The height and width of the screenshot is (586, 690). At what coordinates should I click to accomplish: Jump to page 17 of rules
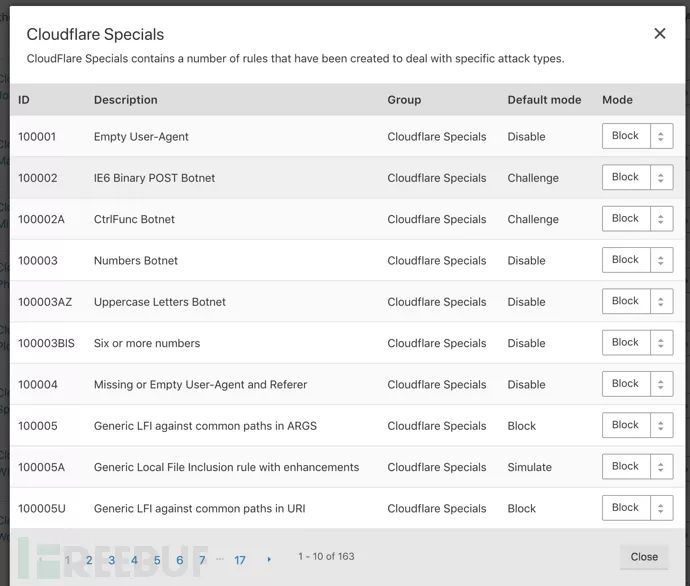(x=240, y=560)
